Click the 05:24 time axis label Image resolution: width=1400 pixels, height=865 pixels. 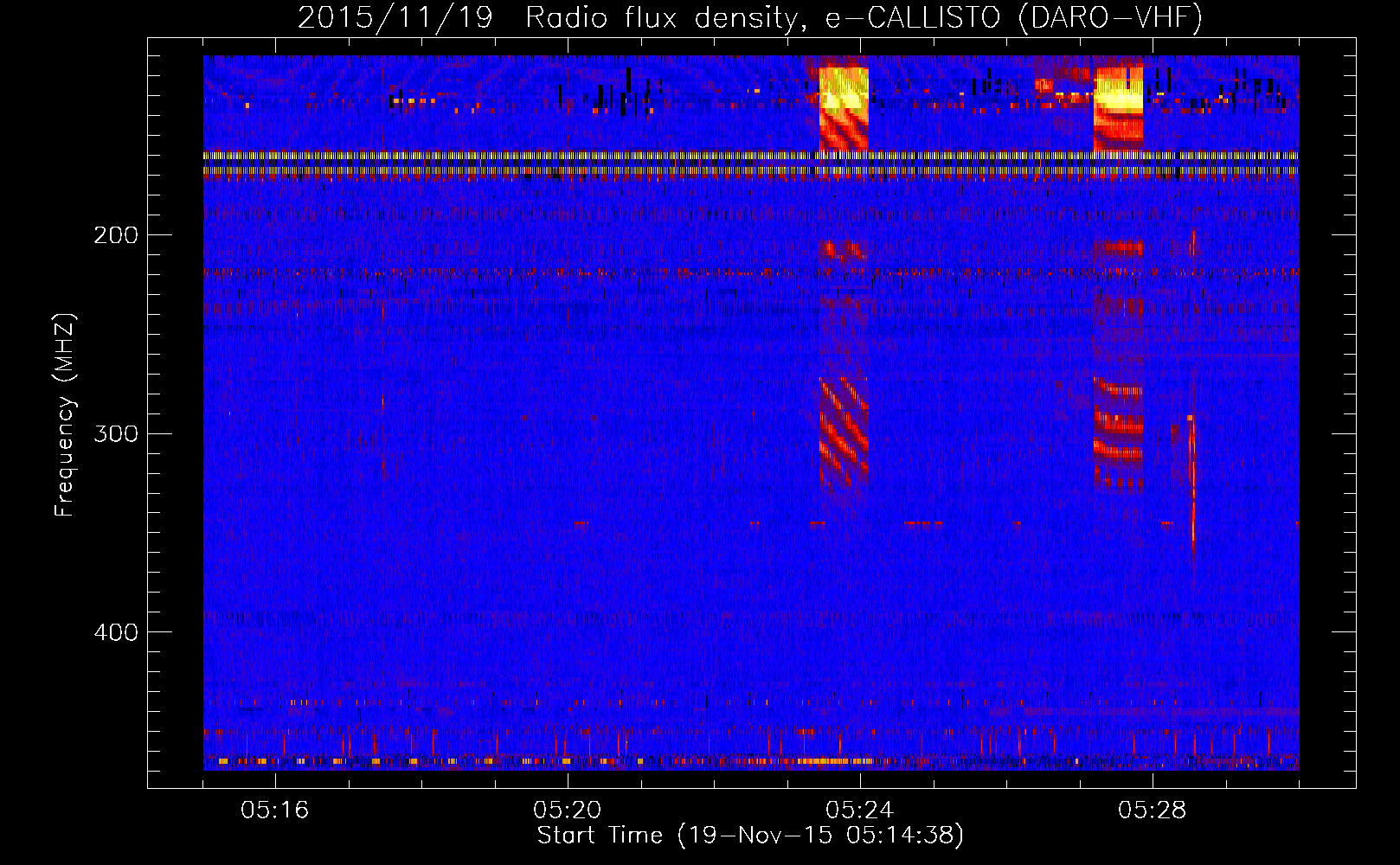point(860,811)
